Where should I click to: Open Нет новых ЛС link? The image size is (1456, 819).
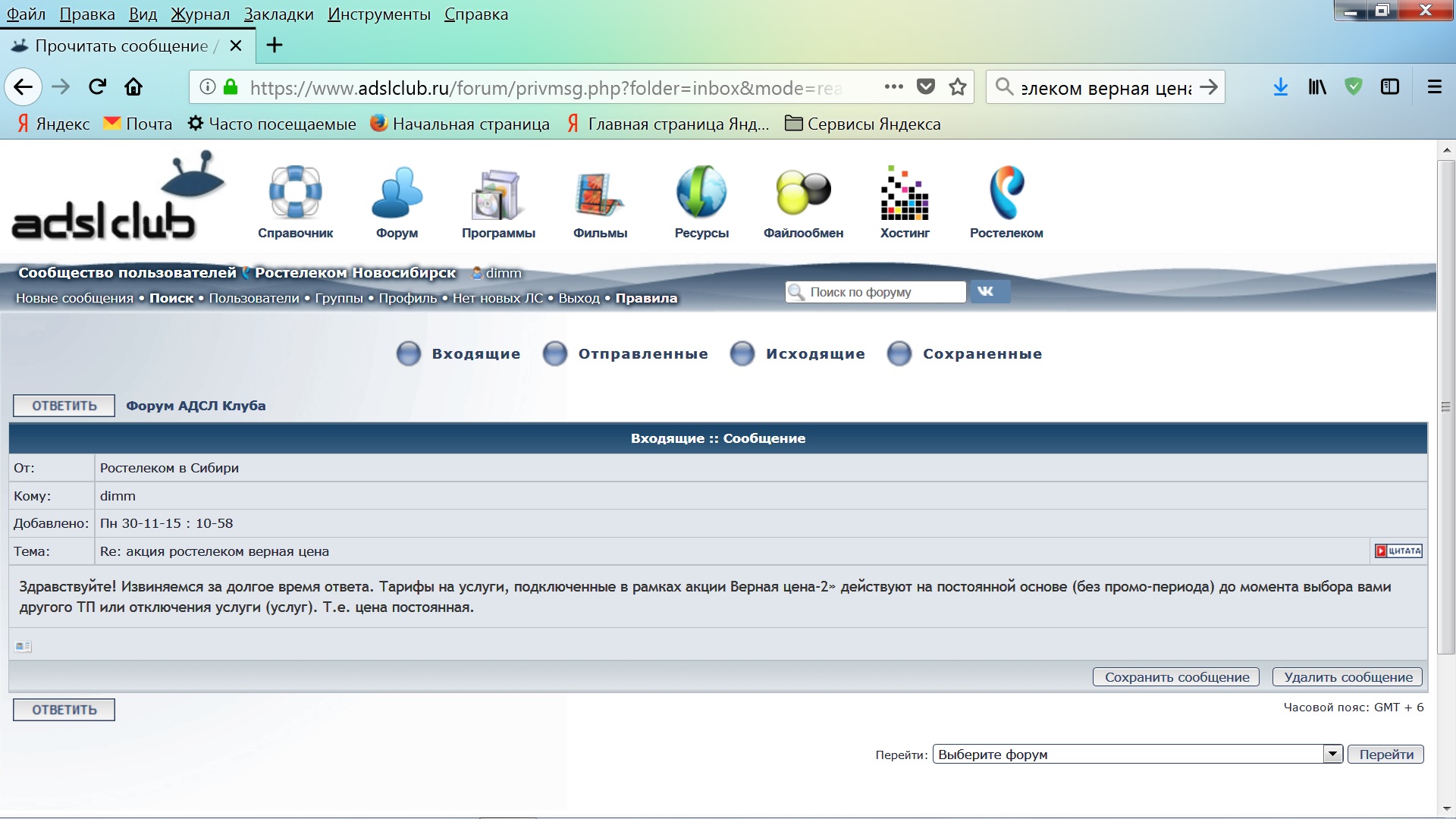pos(498,298)
